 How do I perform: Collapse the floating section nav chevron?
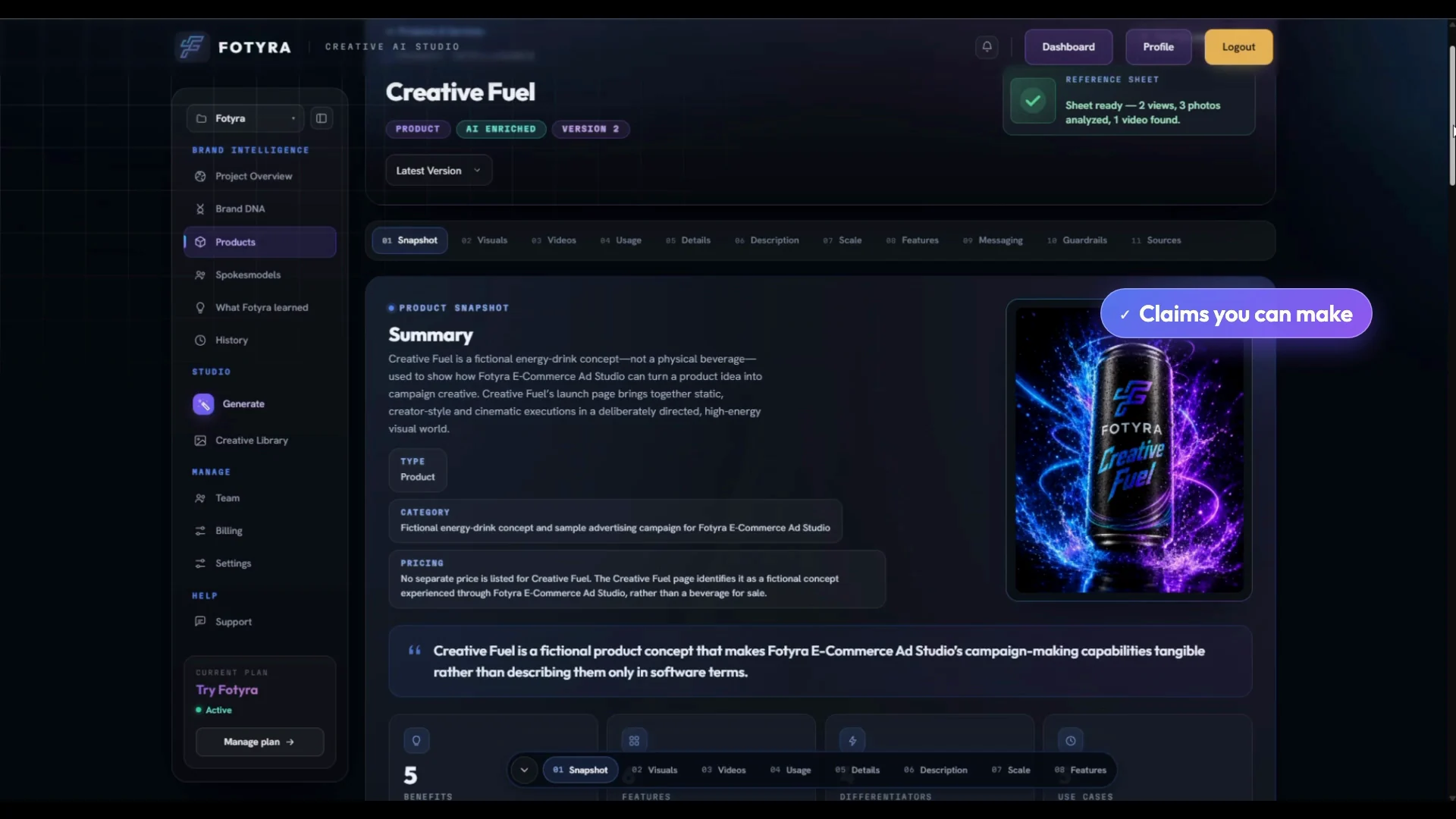tap(524, 770)
